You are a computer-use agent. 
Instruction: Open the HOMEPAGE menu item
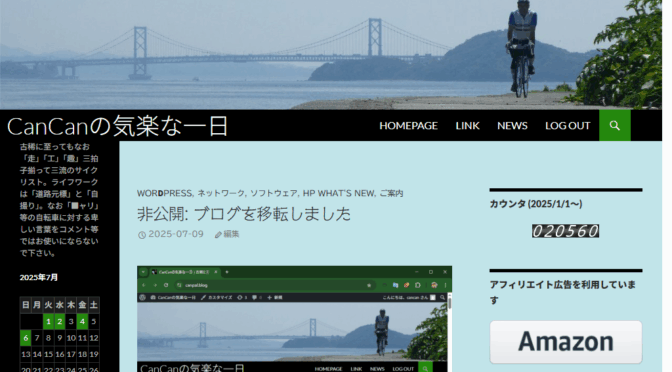point(408,126)
